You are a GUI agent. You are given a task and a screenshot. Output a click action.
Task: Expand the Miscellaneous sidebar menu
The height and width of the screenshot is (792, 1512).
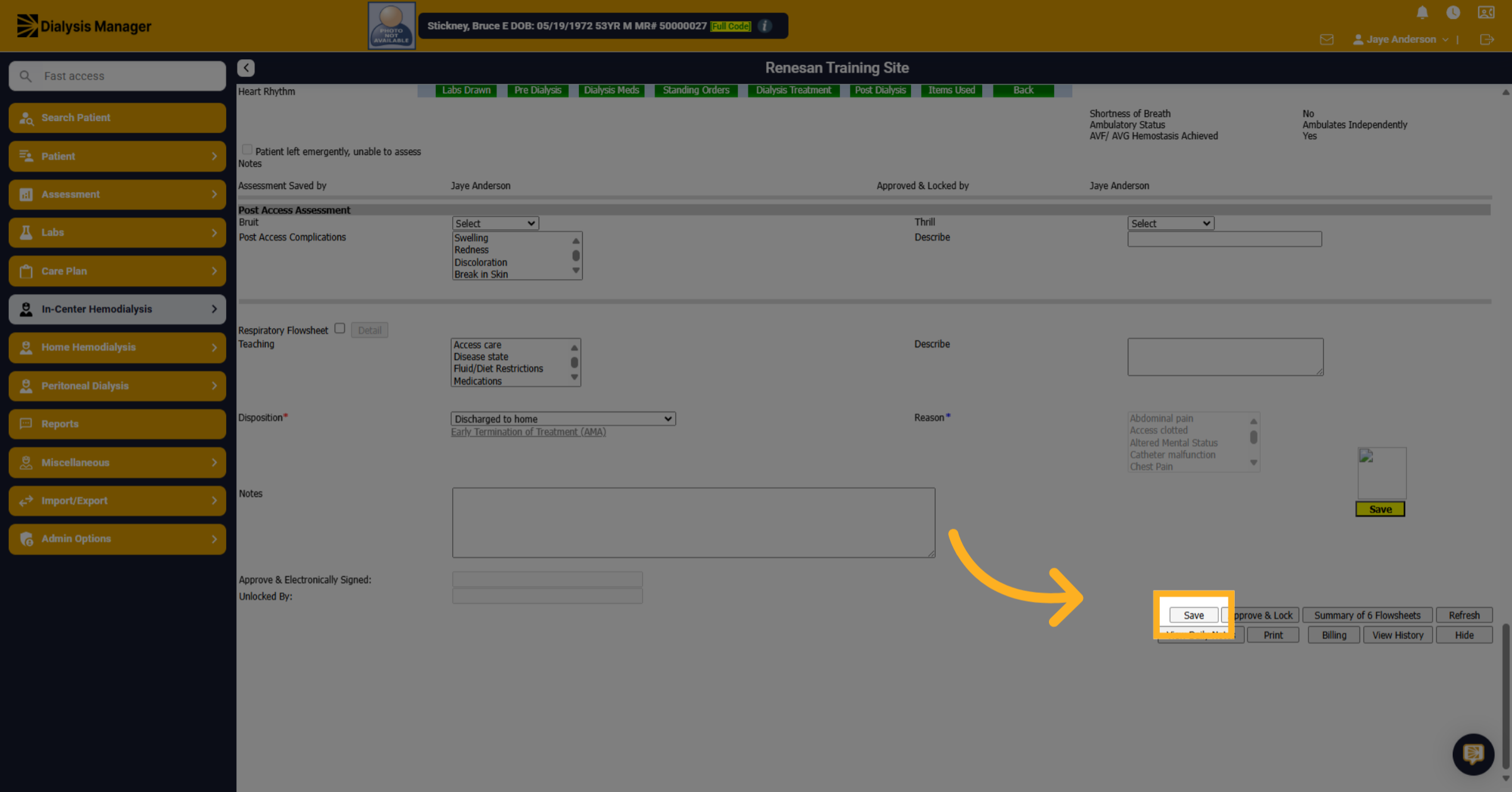(117, 462)
